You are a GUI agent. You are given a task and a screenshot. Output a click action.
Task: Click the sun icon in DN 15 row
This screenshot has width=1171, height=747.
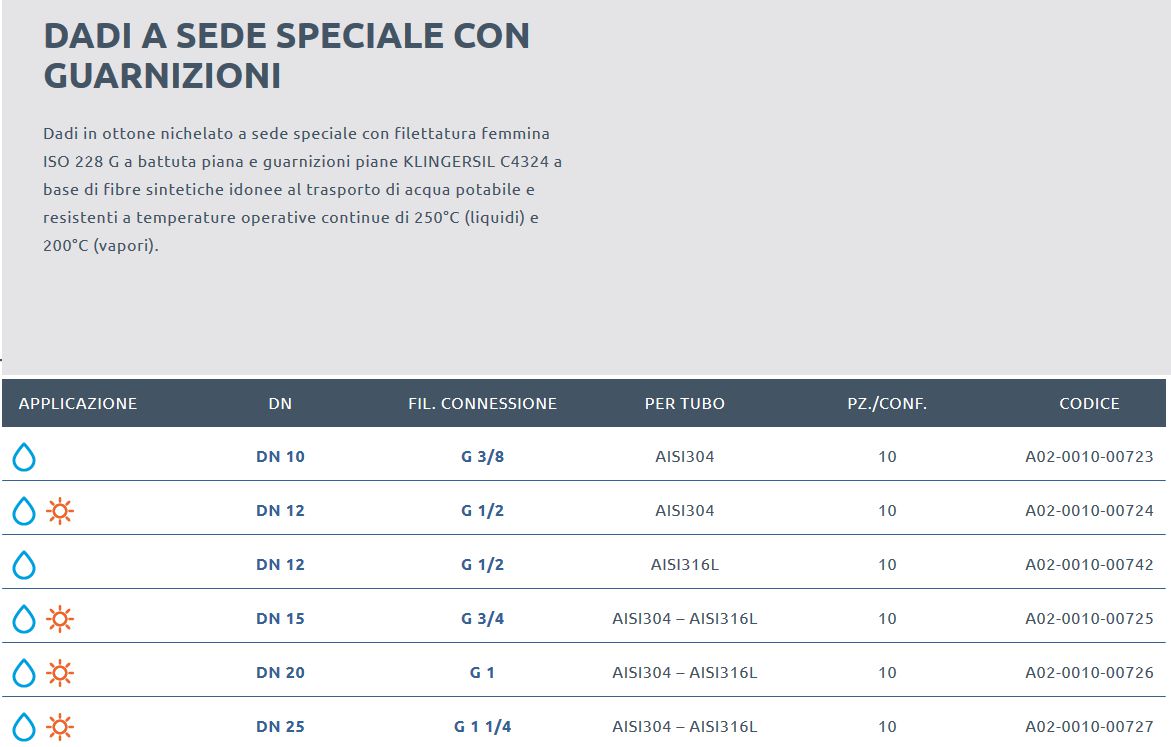(60, 620)
